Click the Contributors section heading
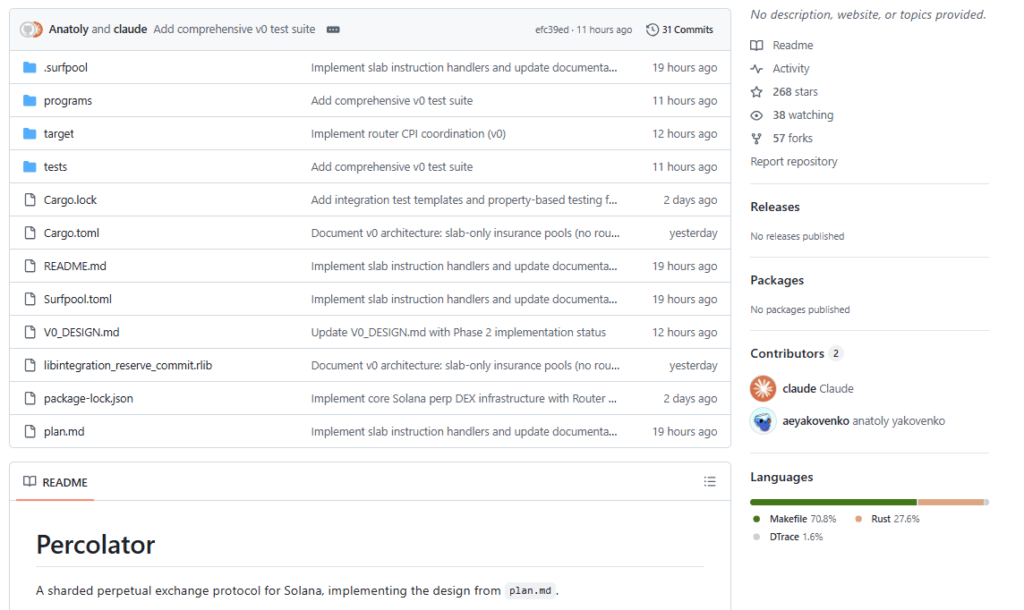The image size is (1024, 610). point(786,353)
